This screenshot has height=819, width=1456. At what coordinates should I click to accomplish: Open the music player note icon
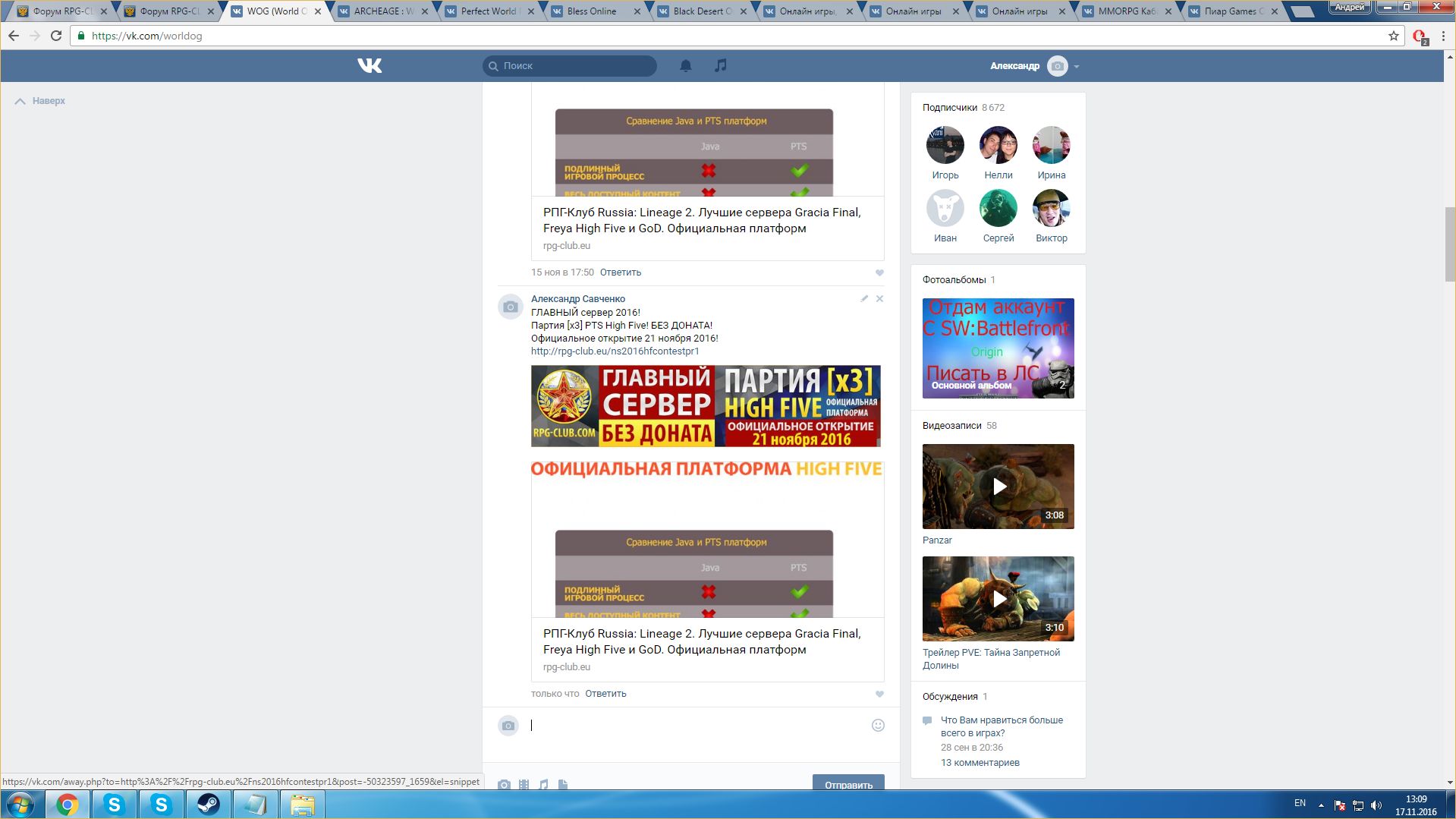720,66
